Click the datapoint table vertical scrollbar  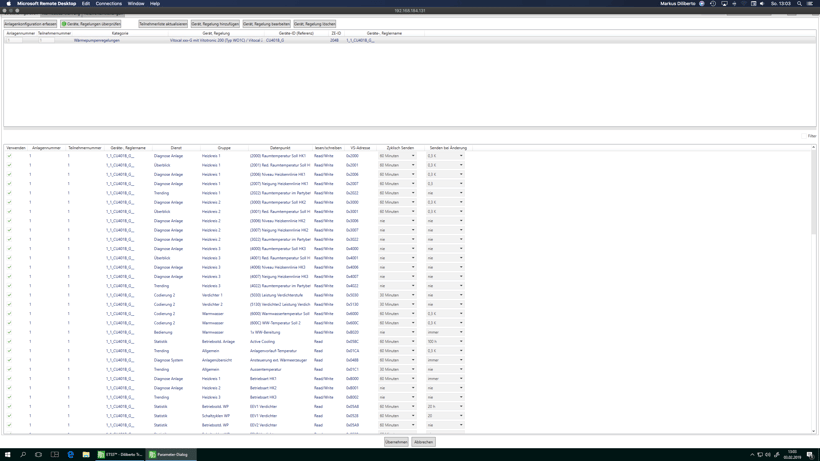pos(813,192)
